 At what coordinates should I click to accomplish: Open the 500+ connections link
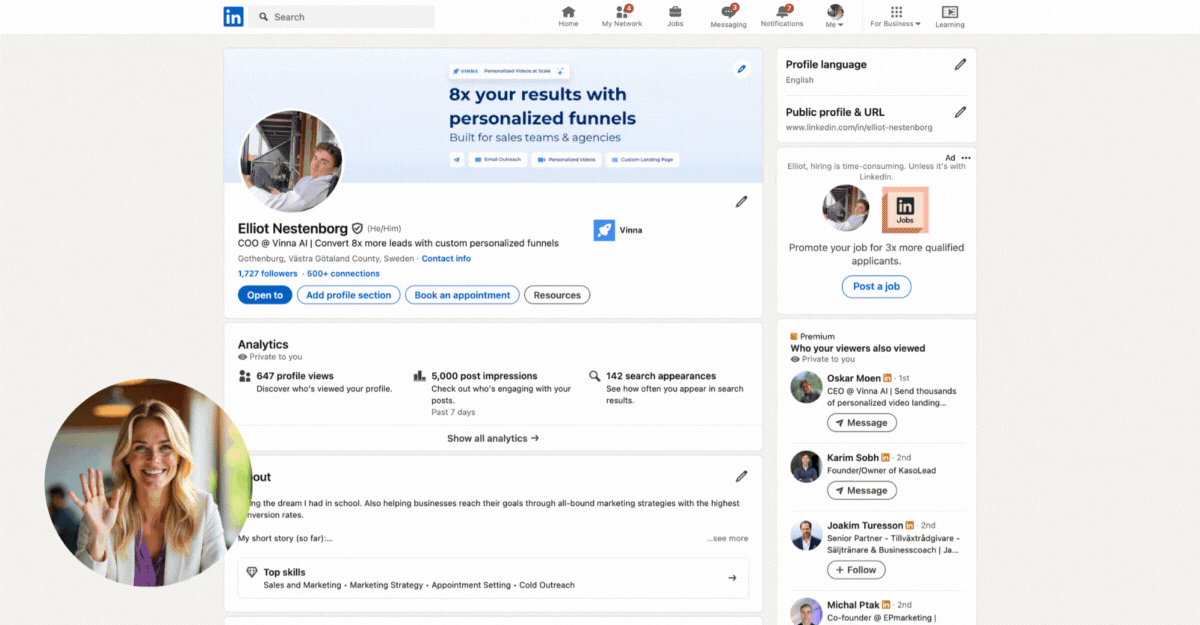coord(343,273)
